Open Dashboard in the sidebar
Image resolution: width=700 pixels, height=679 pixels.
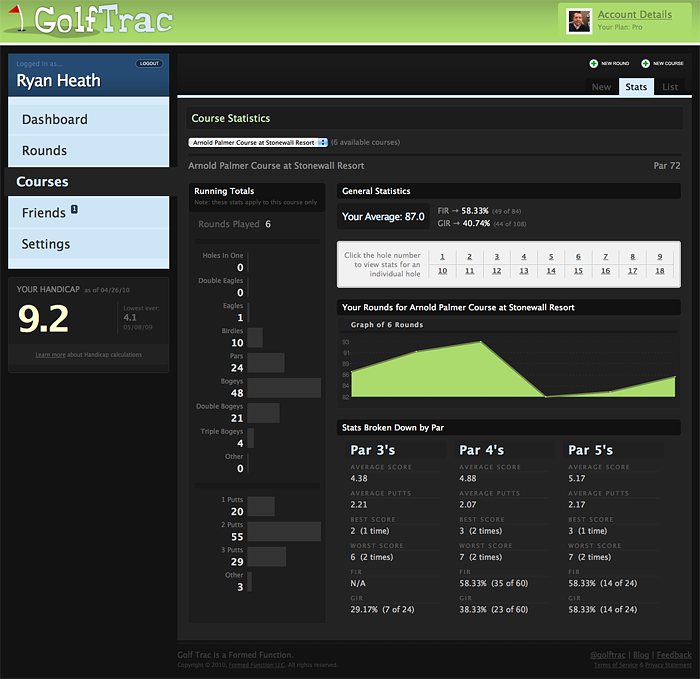point(88,119)
